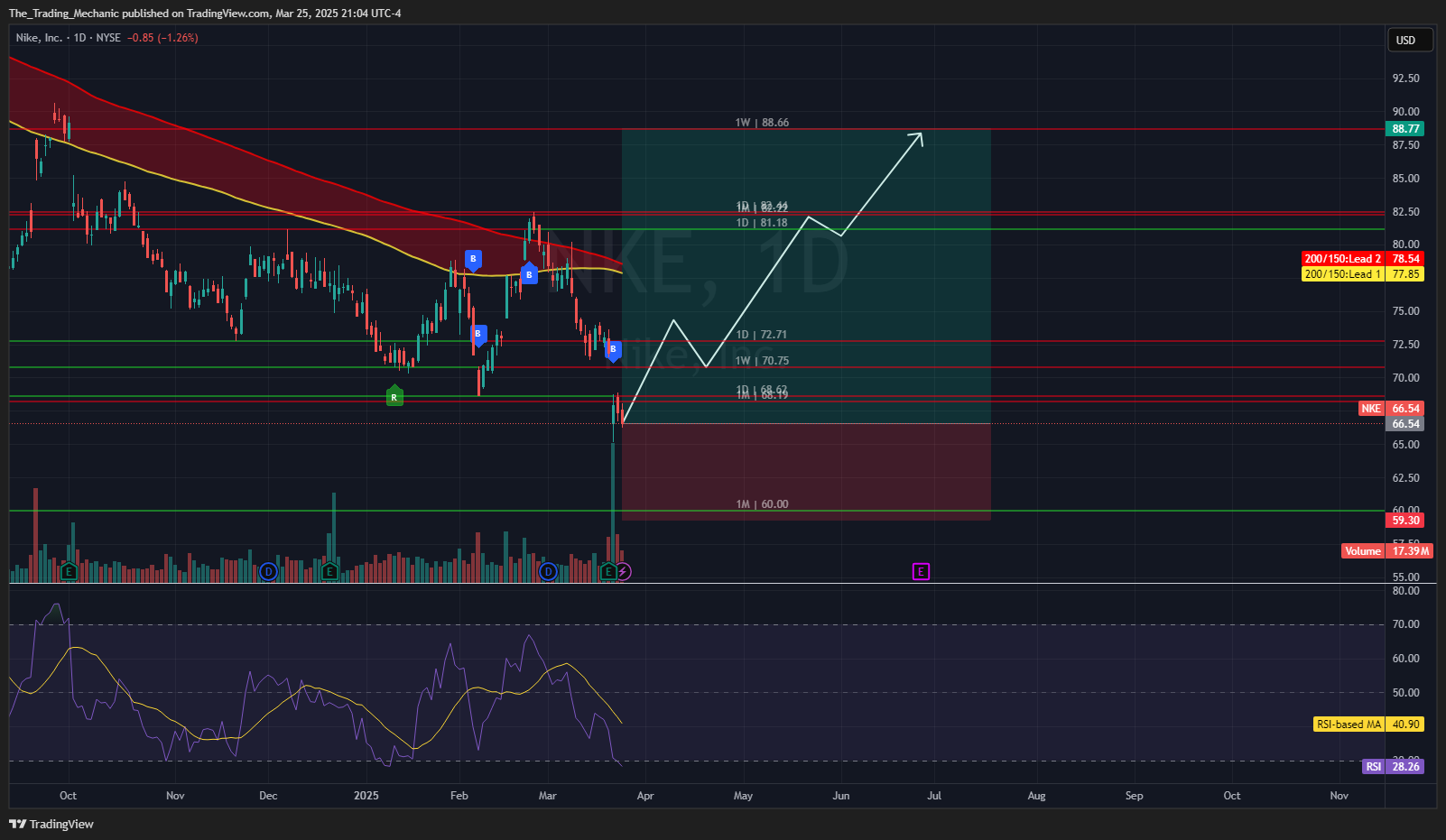This screenshot has height=840, width=1446.
Task: Click the green R signal marker
Action: click(x=394, y=396)
